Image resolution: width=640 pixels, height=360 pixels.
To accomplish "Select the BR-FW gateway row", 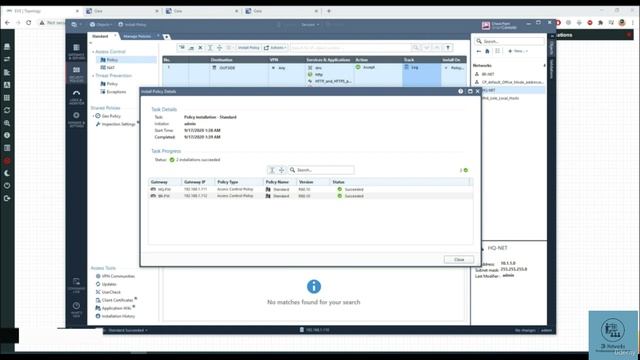I will (x=310, y=196).
